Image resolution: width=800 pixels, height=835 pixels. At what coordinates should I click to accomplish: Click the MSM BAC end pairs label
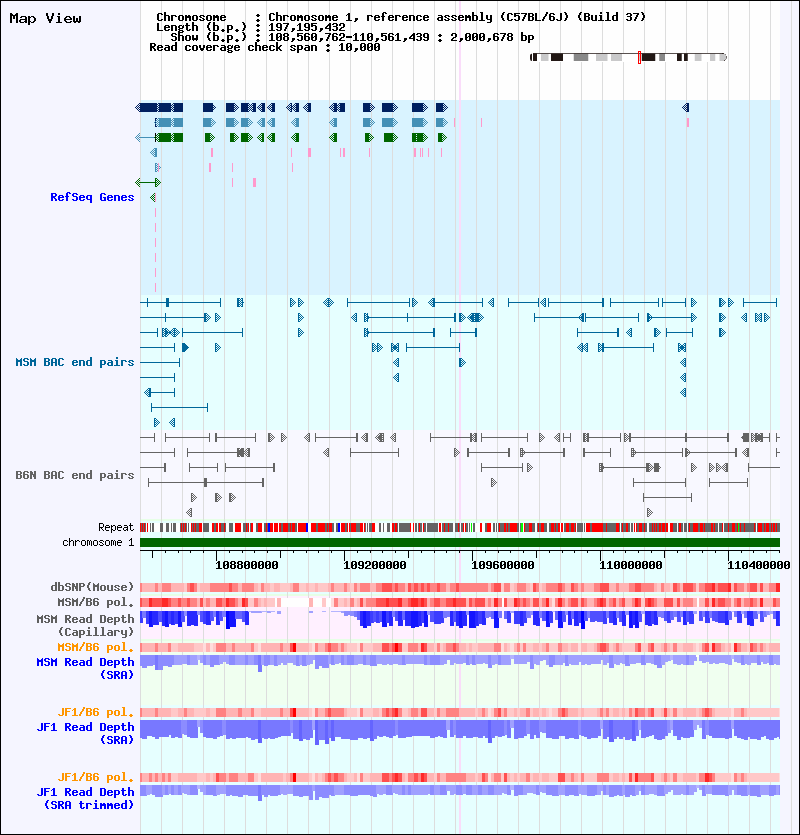[x=75, y=362]
